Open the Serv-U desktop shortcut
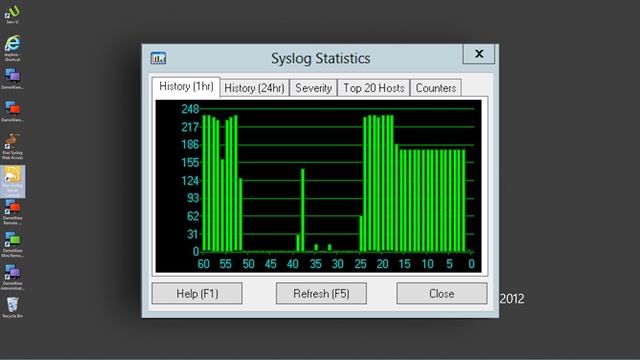 tap(12, 13)
